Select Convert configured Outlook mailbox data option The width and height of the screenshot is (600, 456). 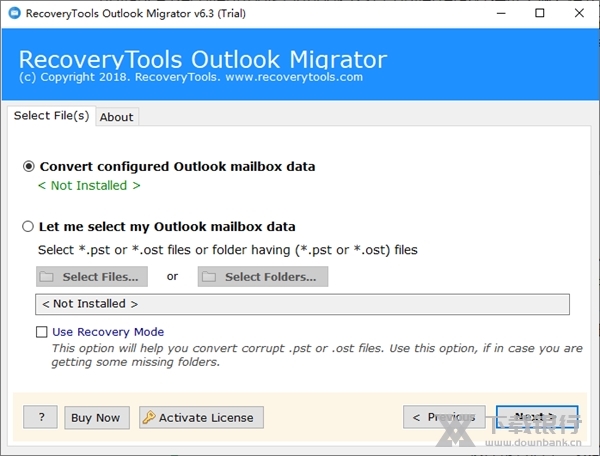click(29, 167)
